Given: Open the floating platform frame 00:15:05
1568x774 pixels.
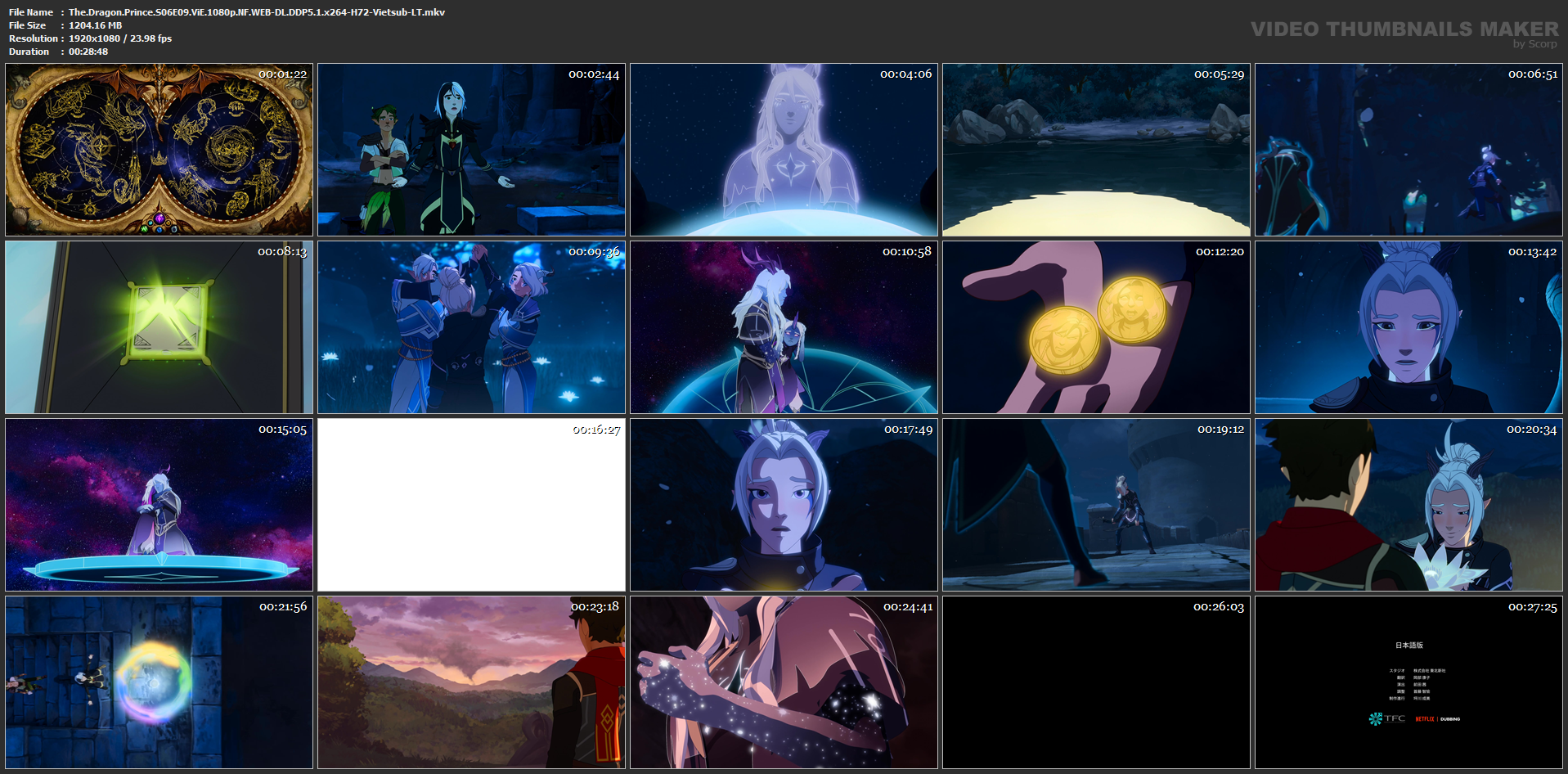Looking at the screenshot, I should point(159,505).
